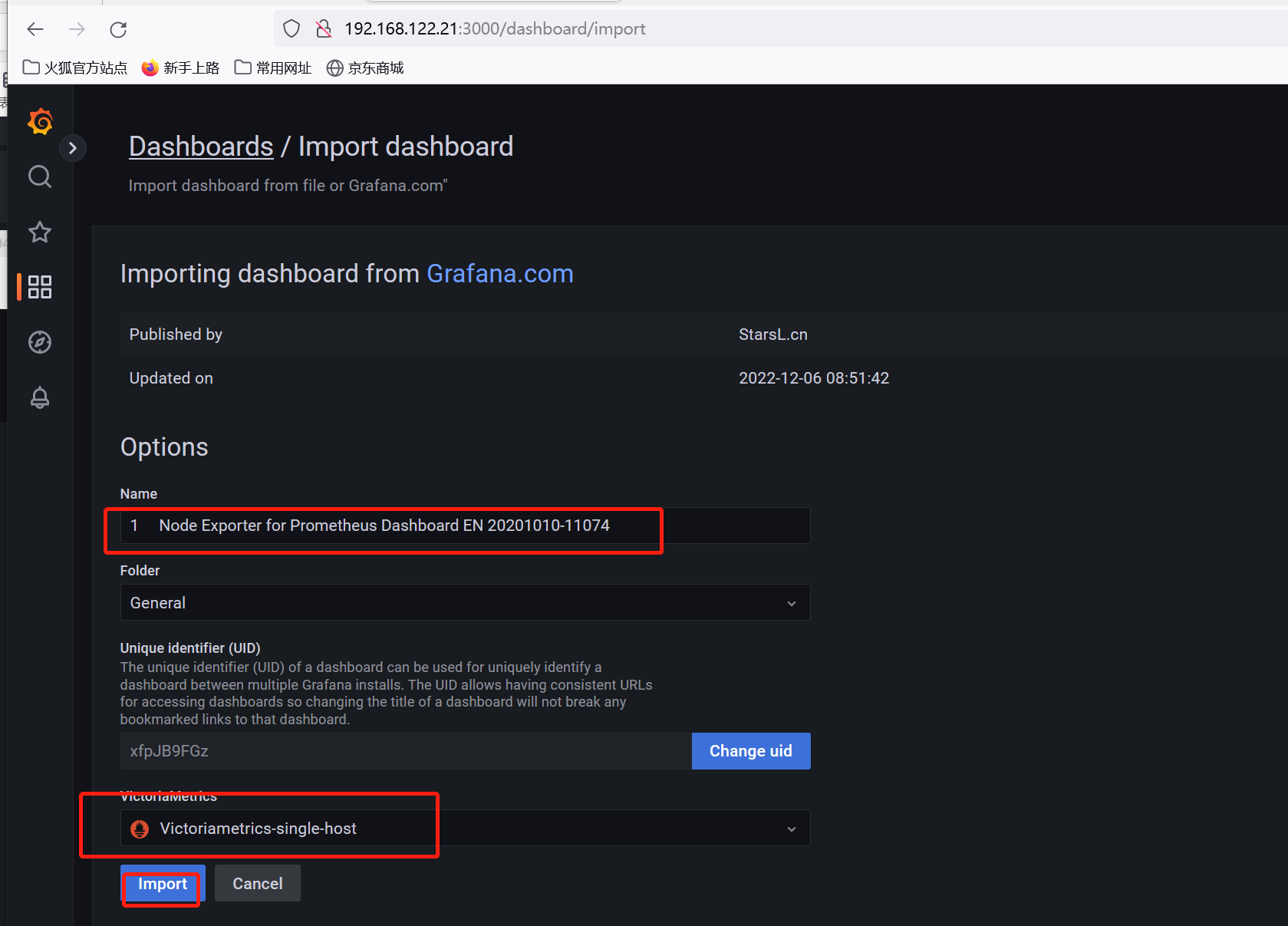Click the Dashboards breadcrumb link

click(201, 147)
